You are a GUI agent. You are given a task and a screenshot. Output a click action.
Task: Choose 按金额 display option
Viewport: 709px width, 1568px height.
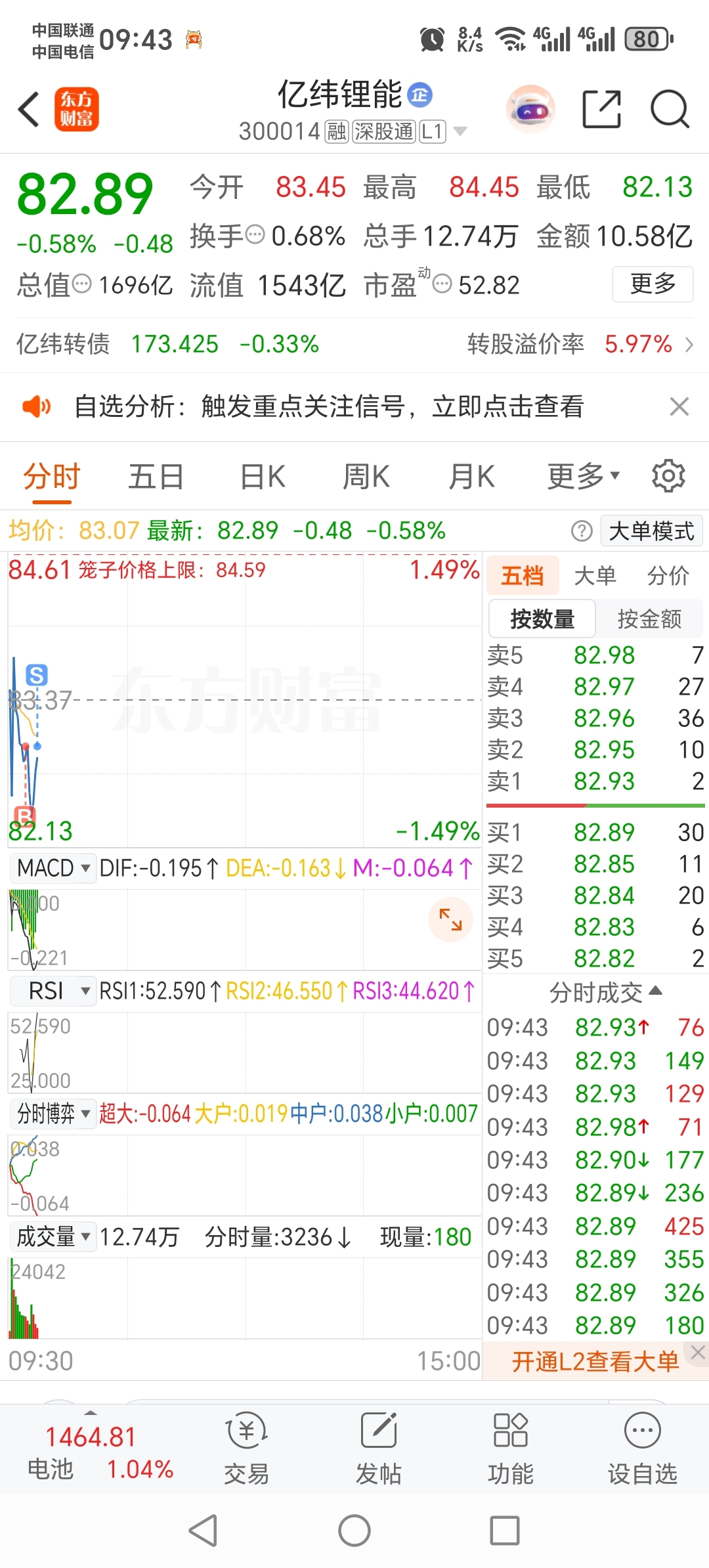tap(649, 619)
